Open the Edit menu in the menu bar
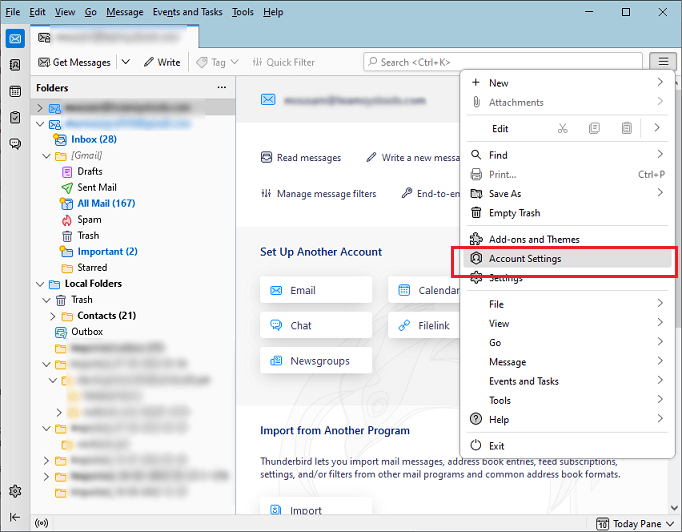 (37, 12)
